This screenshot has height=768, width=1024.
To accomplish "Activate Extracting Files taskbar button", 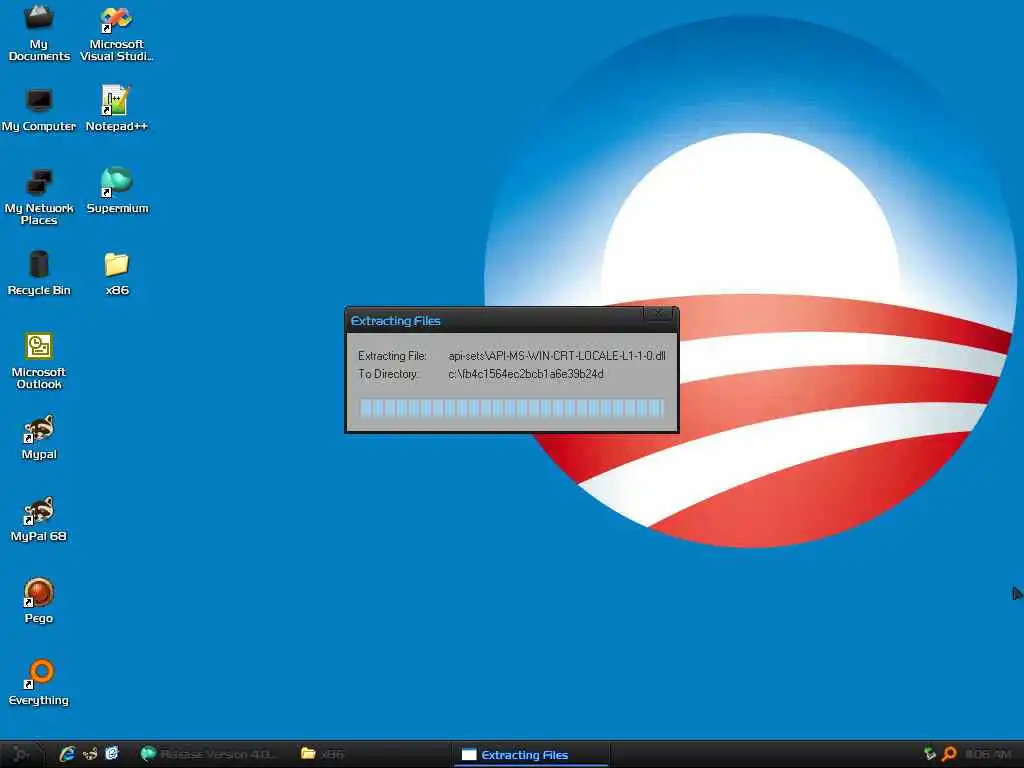I will (x=530, y=754).
